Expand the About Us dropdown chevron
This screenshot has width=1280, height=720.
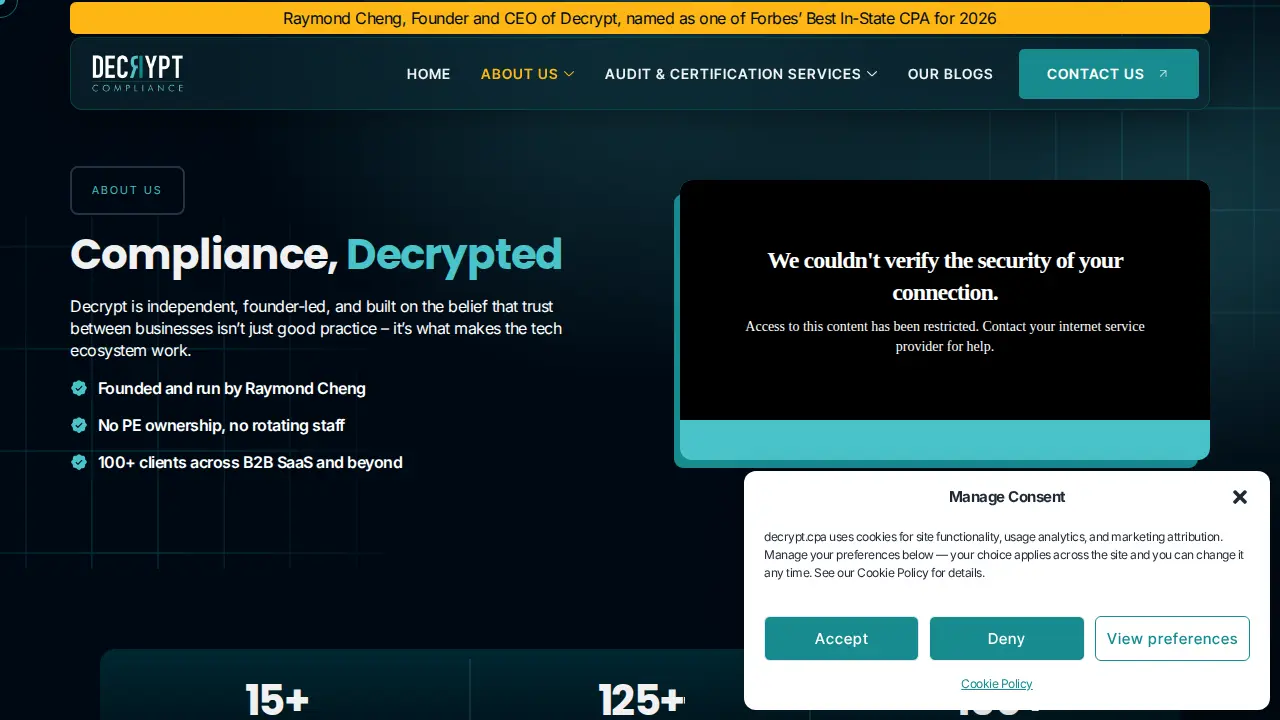(x=569, y=74)
